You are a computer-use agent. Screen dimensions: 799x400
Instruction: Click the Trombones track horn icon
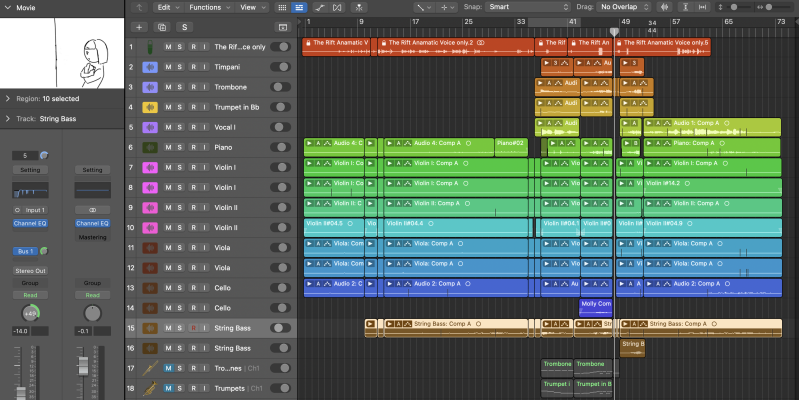149,368
